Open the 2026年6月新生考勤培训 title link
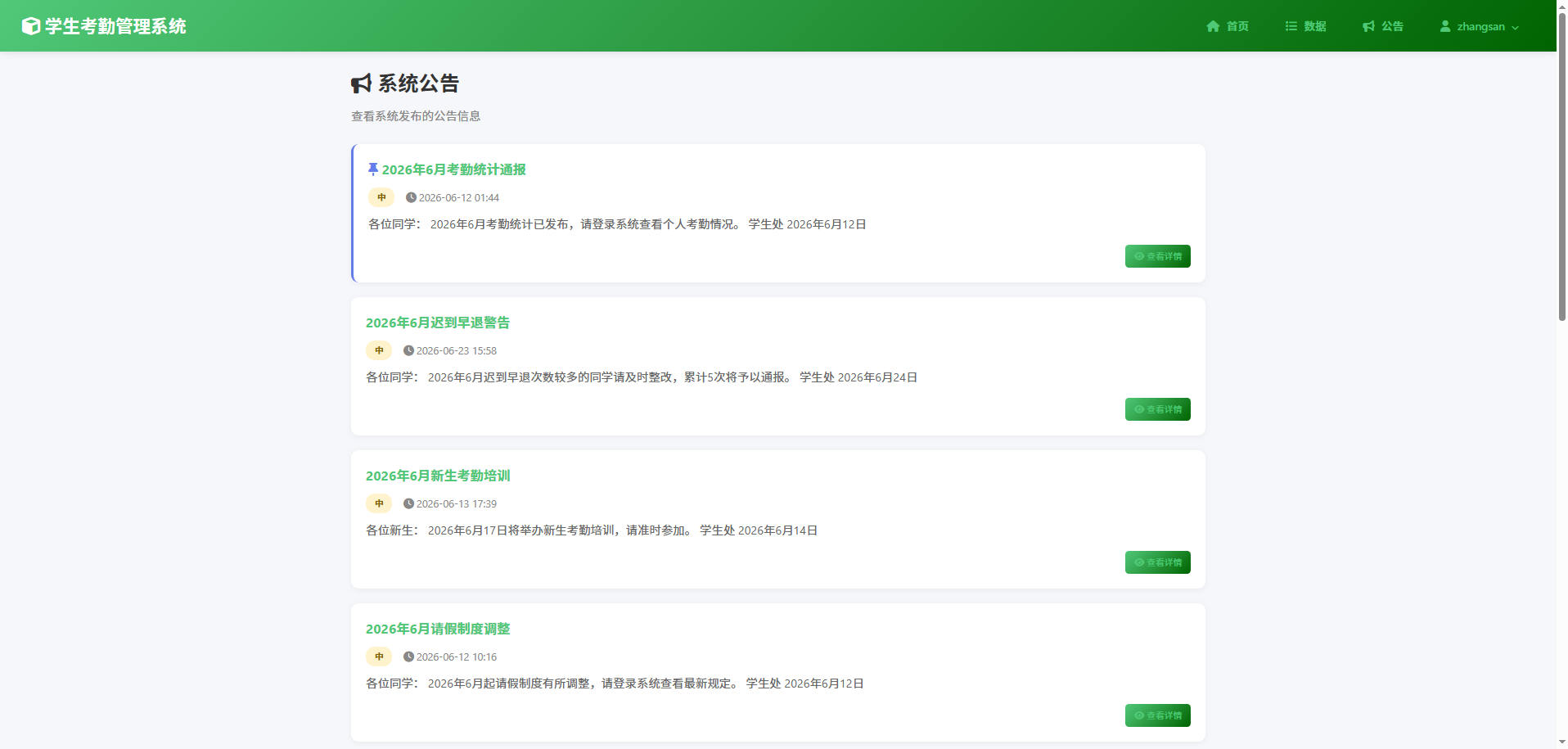Screen dimensions: 1568x749 (x=438, y=476)
